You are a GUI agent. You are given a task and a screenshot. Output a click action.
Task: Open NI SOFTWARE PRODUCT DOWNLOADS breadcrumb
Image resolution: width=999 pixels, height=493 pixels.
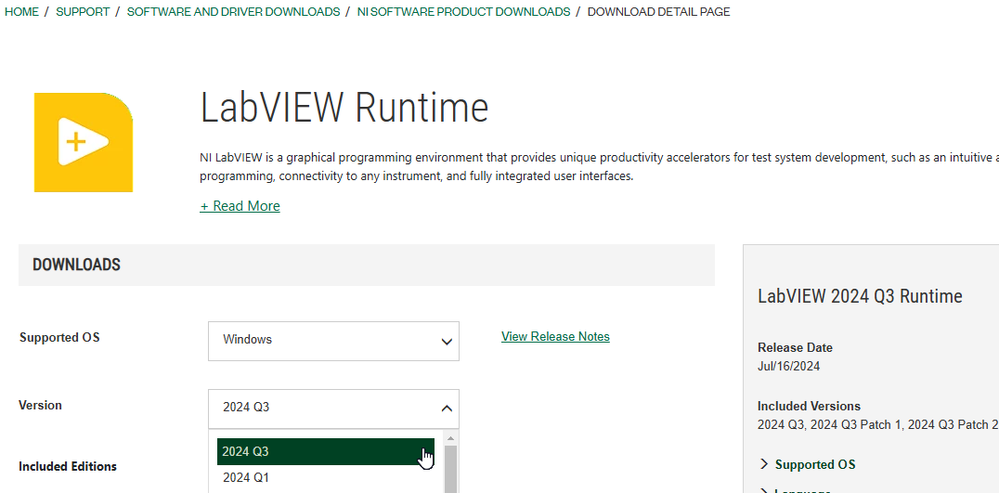coord(463,12)
